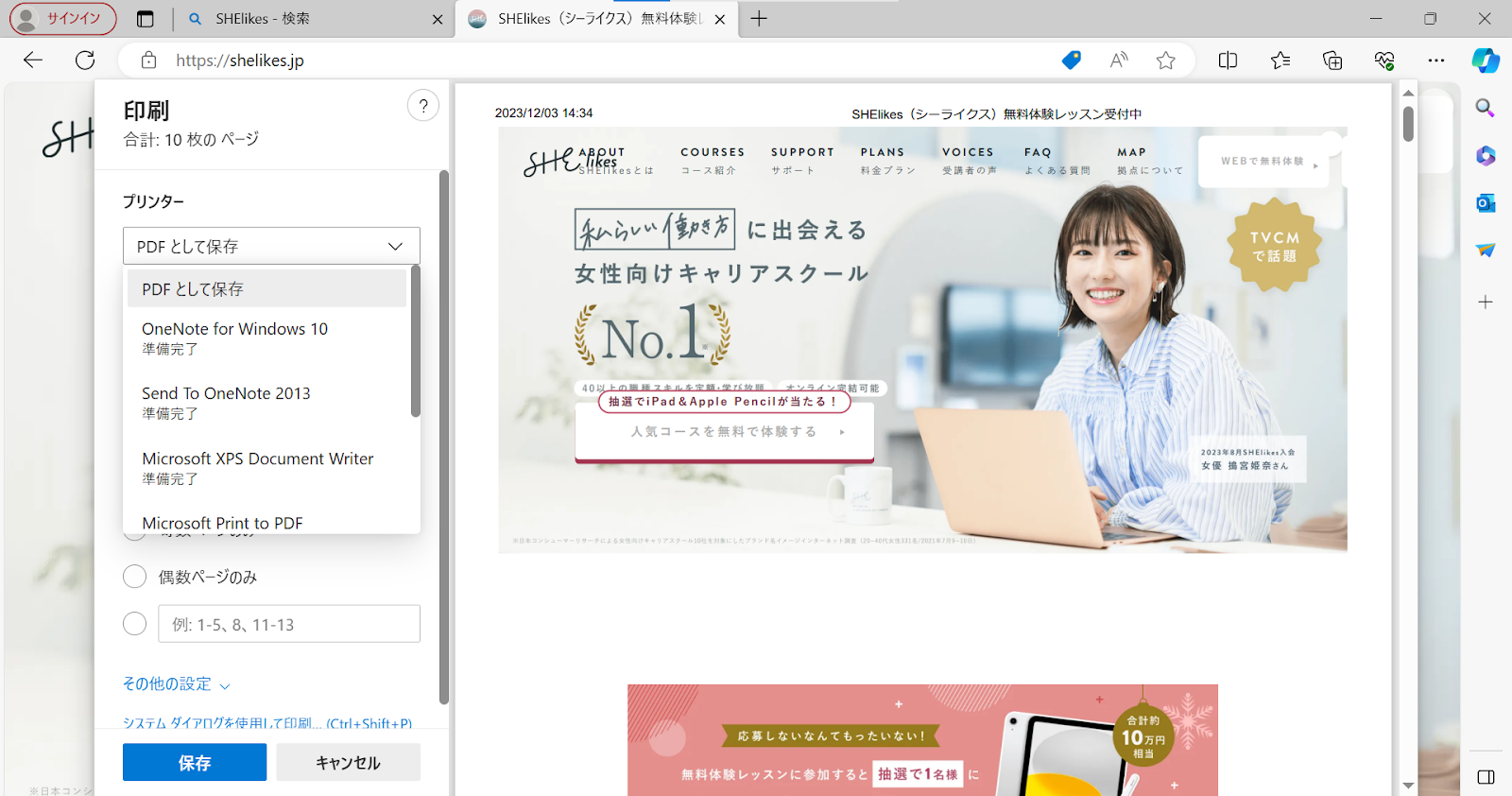Choose OneNote for Windows 10 printer
Image resolution: width=1512 pixels, height=796 pixels.
click(x=266, y=338)
